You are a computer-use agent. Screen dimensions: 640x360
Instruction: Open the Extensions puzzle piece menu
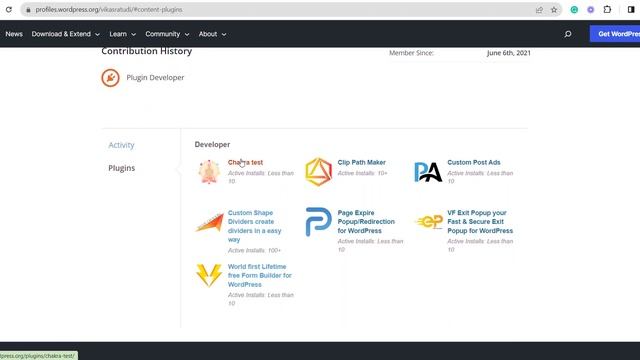coord(607,9)
